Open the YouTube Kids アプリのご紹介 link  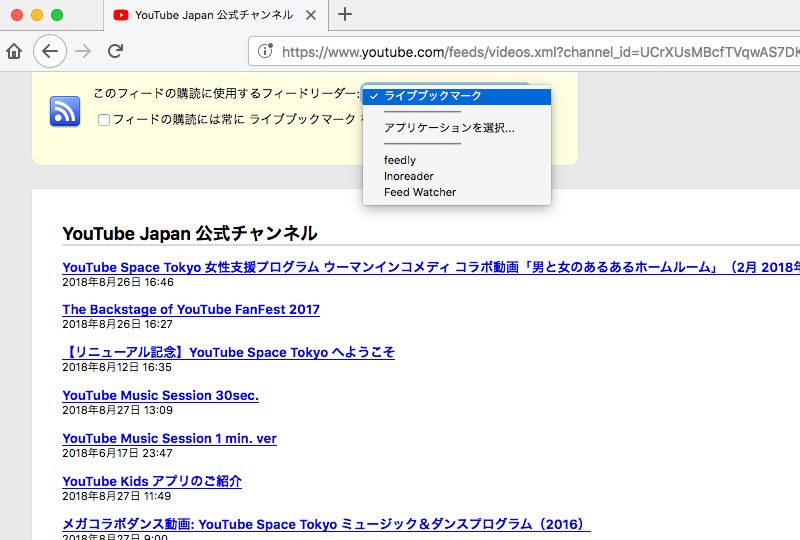tap(152, 481)
